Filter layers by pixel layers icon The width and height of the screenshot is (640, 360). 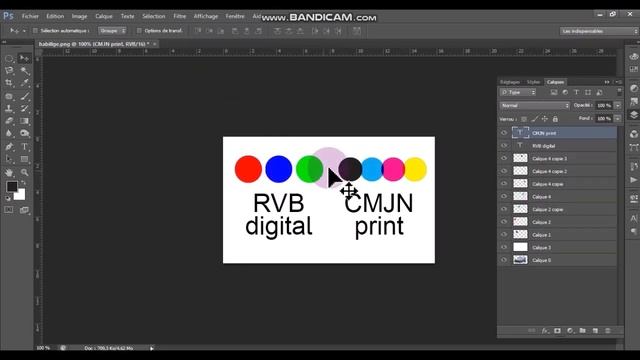(x=554, y=93)
